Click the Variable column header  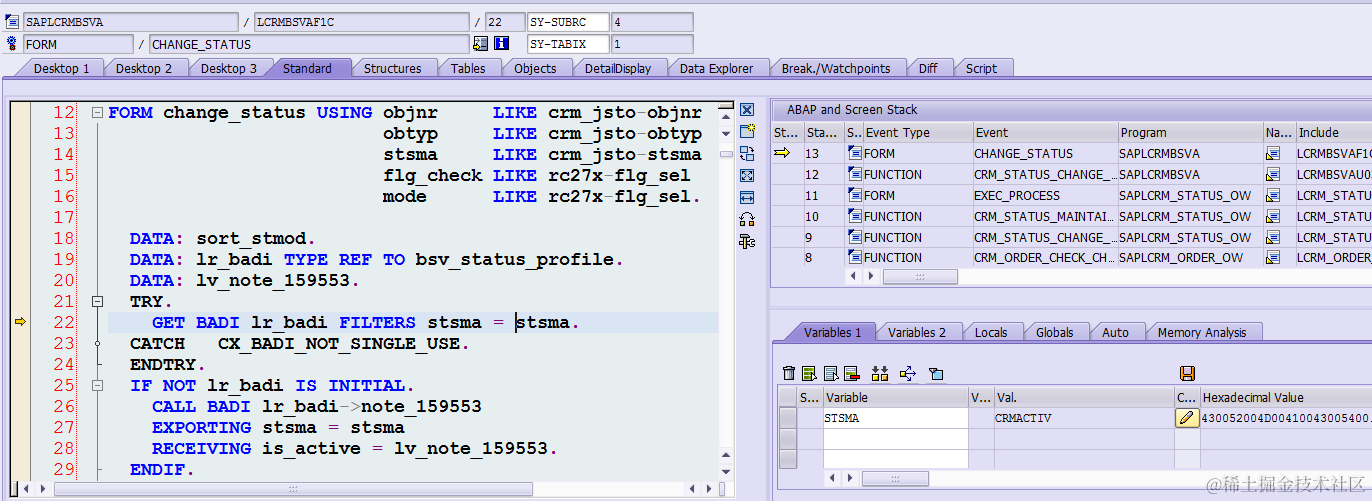tap(895, 397)
